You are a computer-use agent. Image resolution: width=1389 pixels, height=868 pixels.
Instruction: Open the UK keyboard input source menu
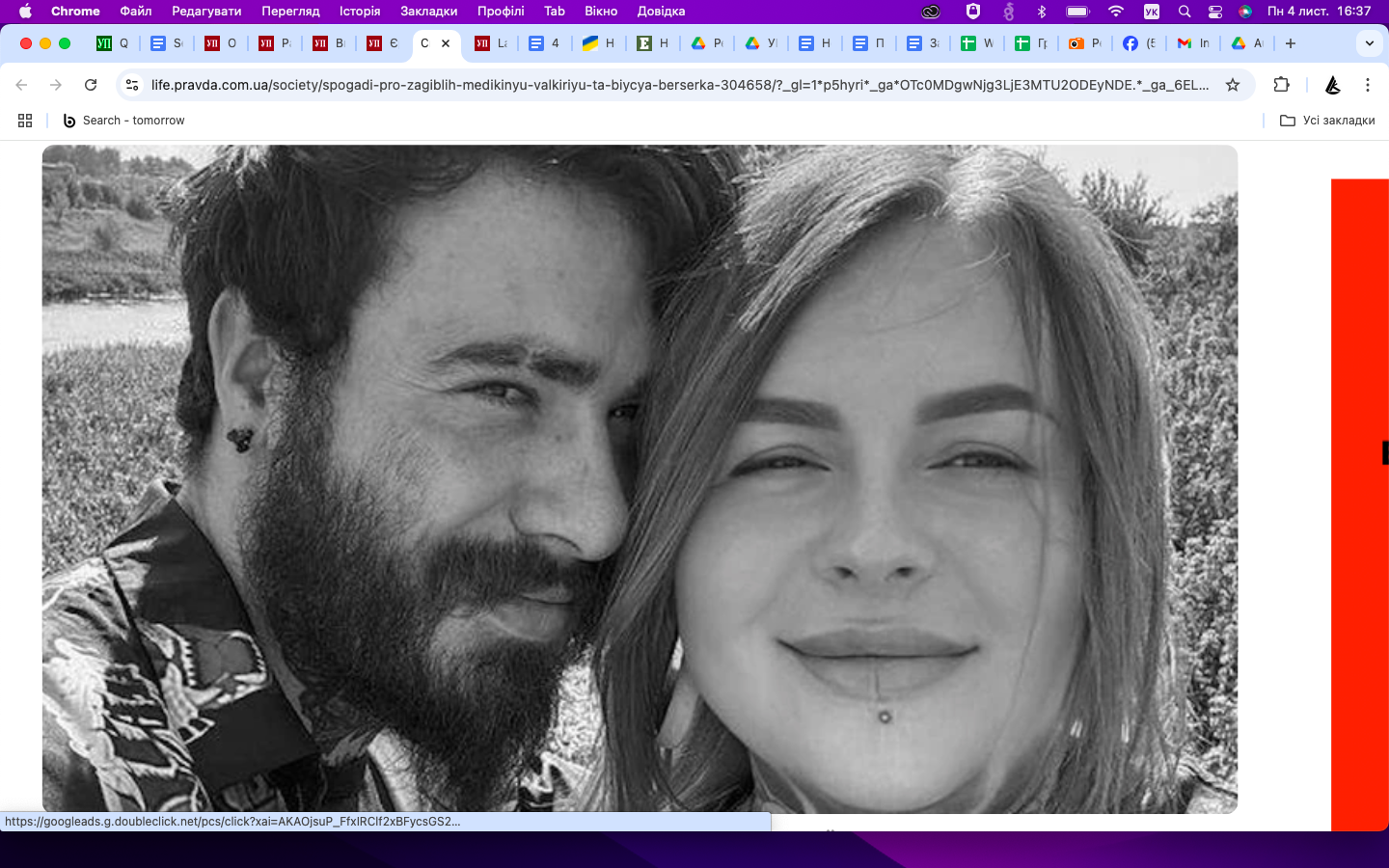[1151, 12]
